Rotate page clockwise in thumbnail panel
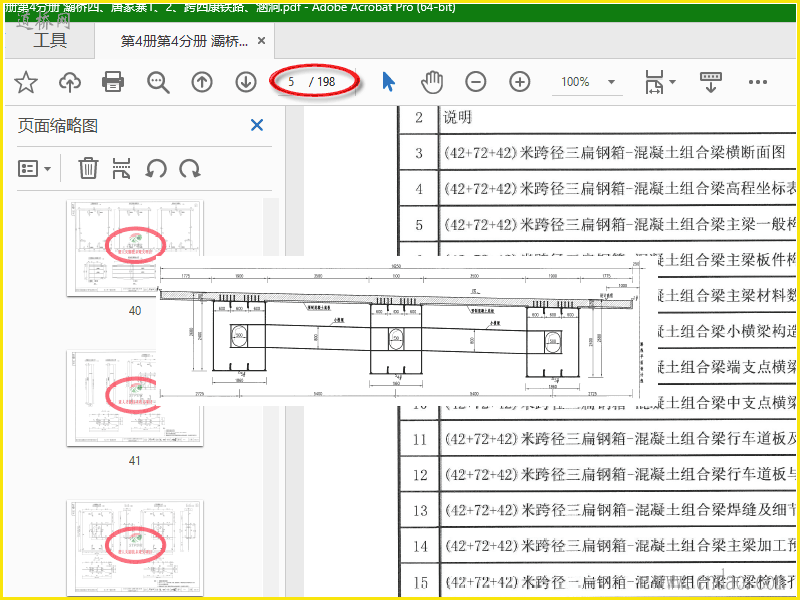This screenshot has width=800, height=600. [190, 168]
